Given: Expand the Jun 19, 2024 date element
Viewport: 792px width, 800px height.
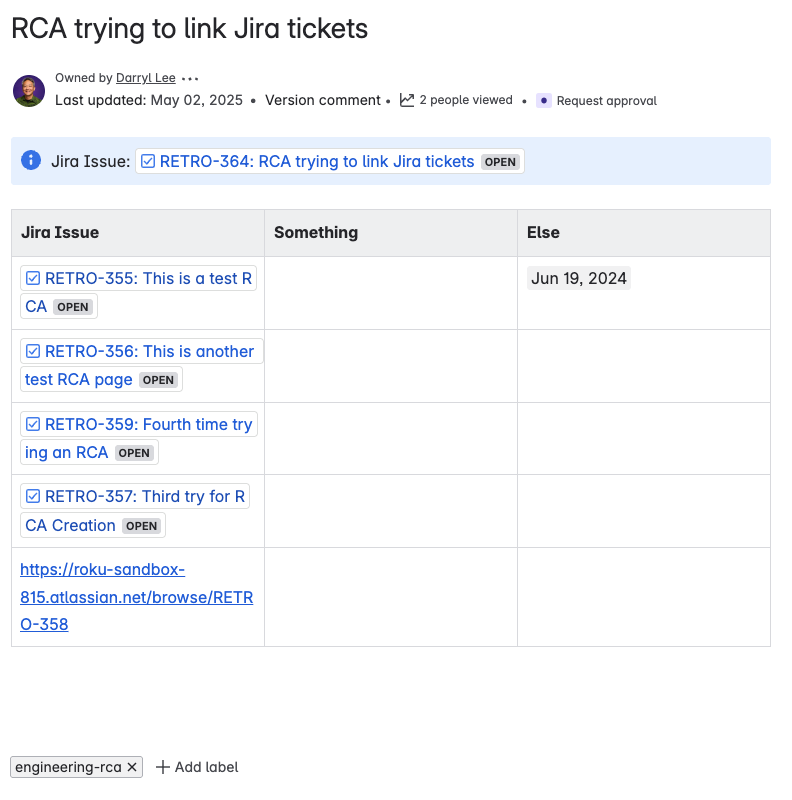Looking at the screenshot, I should tap(579, 277).
